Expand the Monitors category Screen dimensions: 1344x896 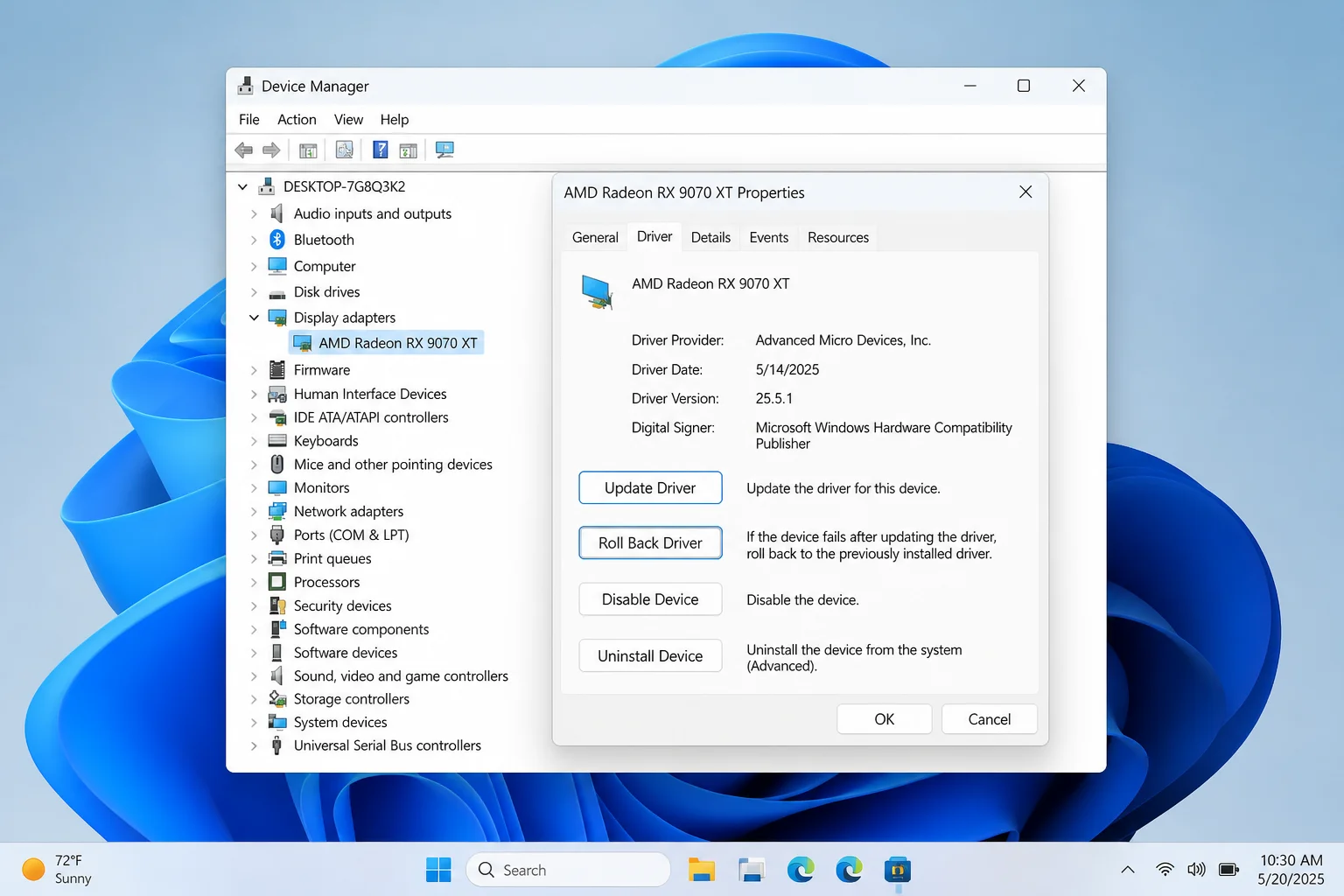point(254,488)
